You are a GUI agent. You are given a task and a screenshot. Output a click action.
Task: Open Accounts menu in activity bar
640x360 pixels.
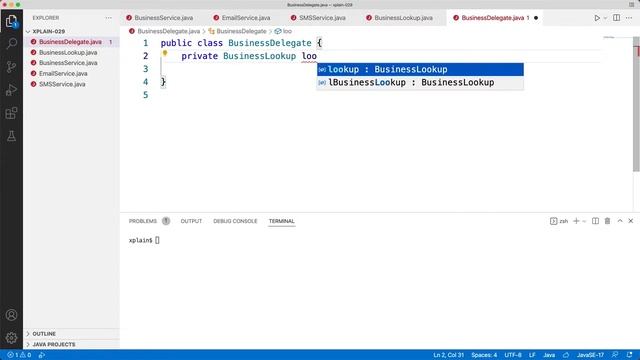11,315
